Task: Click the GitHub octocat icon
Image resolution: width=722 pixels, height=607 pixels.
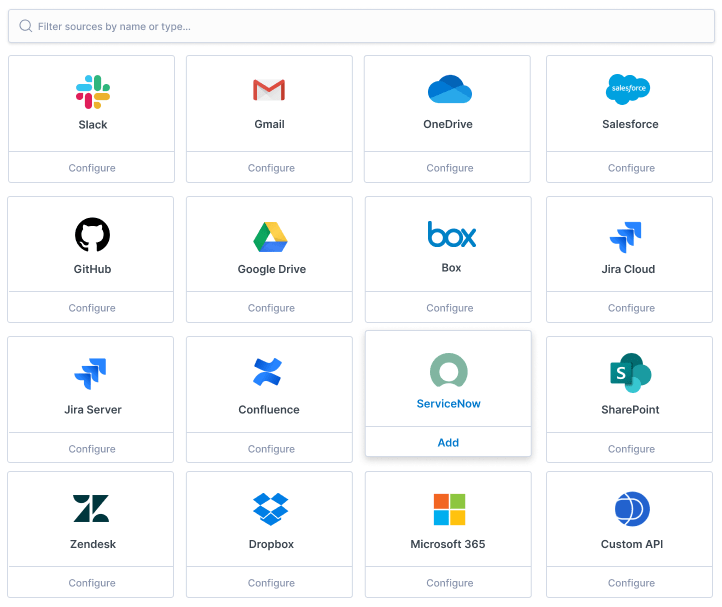Action: 93,235
